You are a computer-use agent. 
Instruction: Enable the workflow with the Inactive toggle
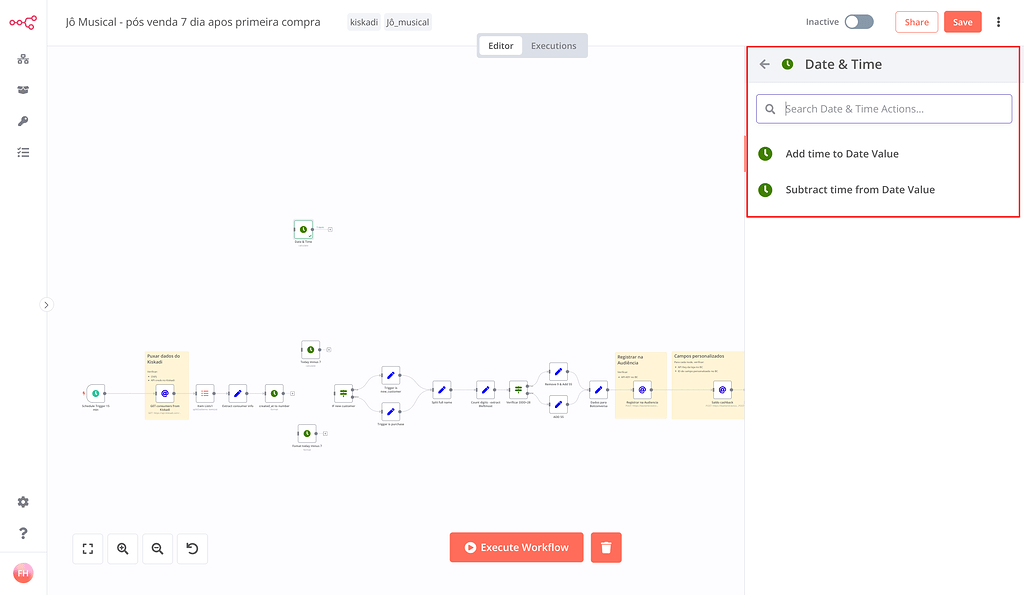(858, 20)
